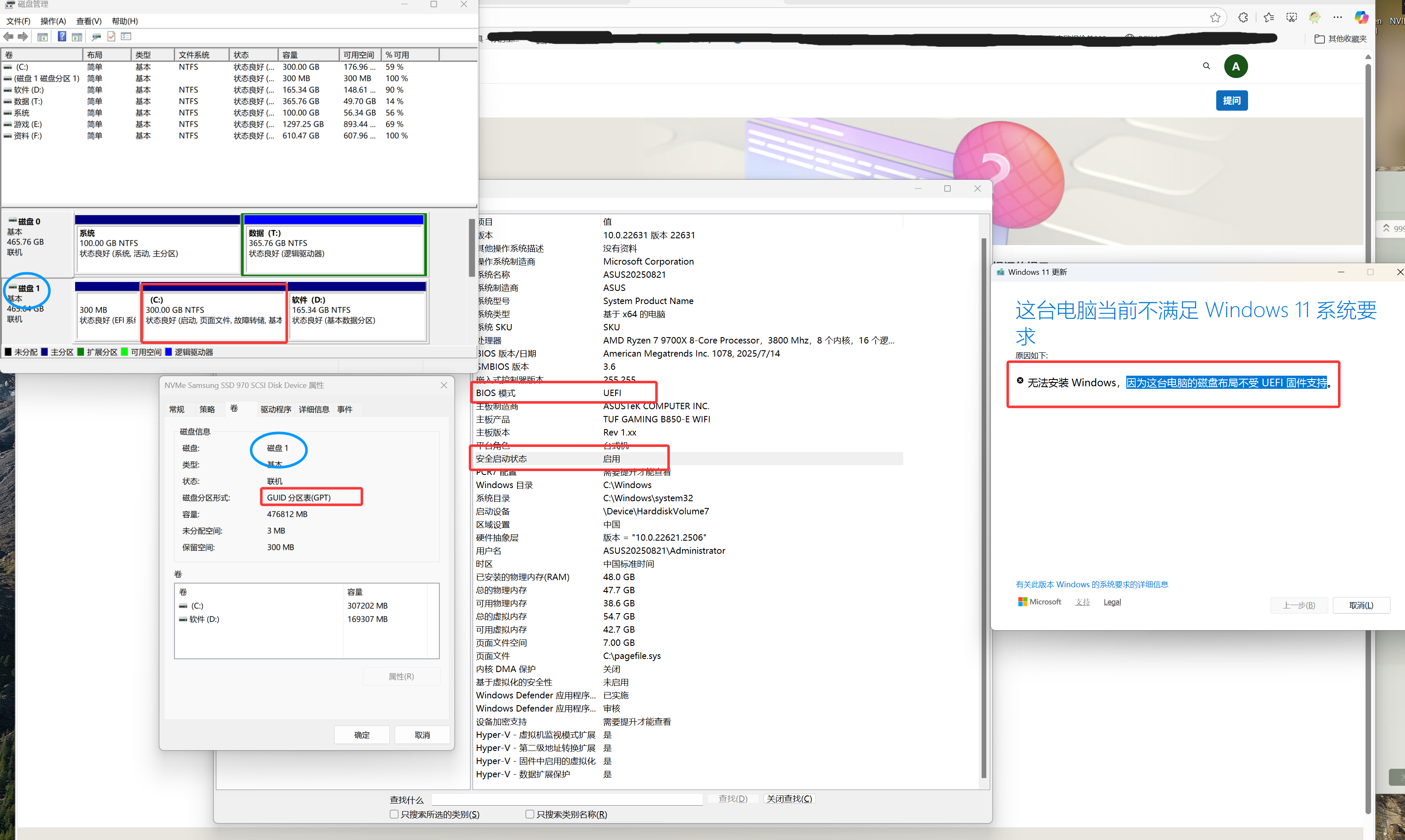The width and height of the screenshot is (1405, 840).
Task: Click 取消 in SSD properties dialog
Action: coord(423,735)
